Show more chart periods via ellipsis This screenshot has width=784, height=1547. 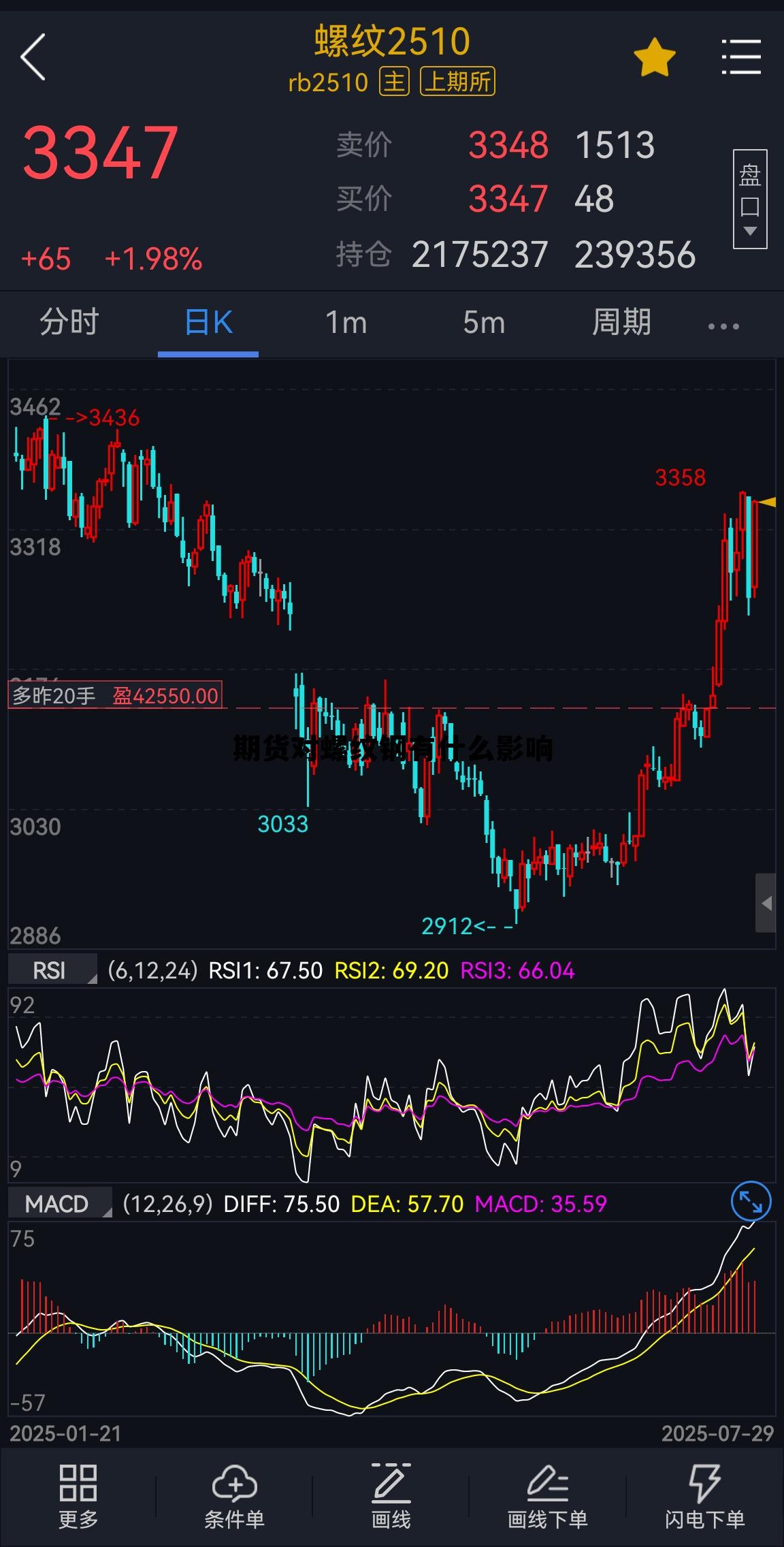tap(723, 326)
